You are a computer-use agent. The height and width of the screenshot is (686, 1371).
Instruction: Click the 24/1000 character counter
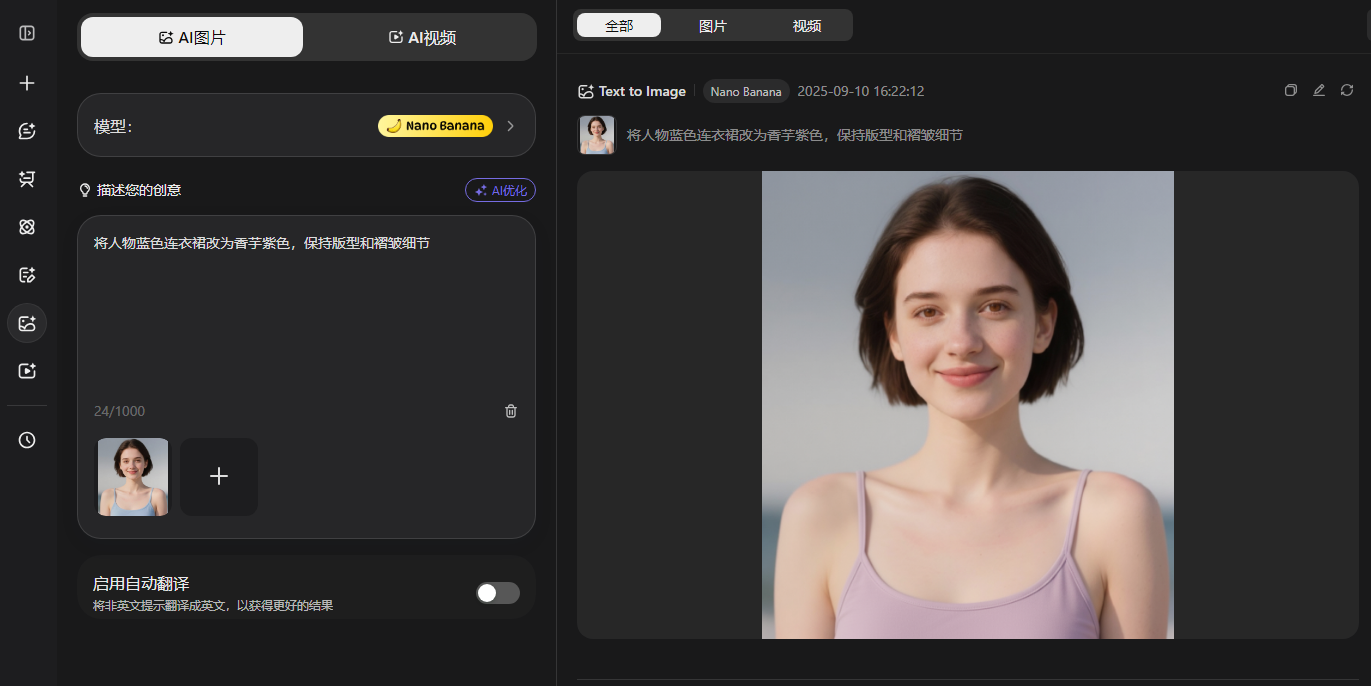pos(119,411)
